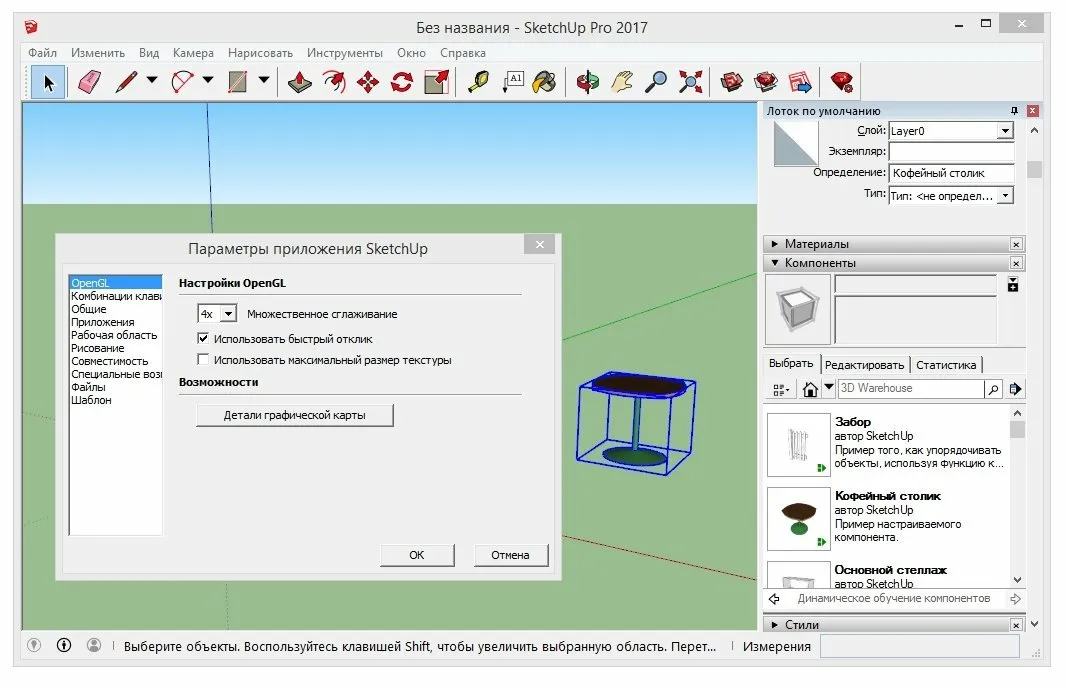1068x686 pixels.
Task: Open the Слой Layer0 dropdown
Action: [x=1004, y=131]
